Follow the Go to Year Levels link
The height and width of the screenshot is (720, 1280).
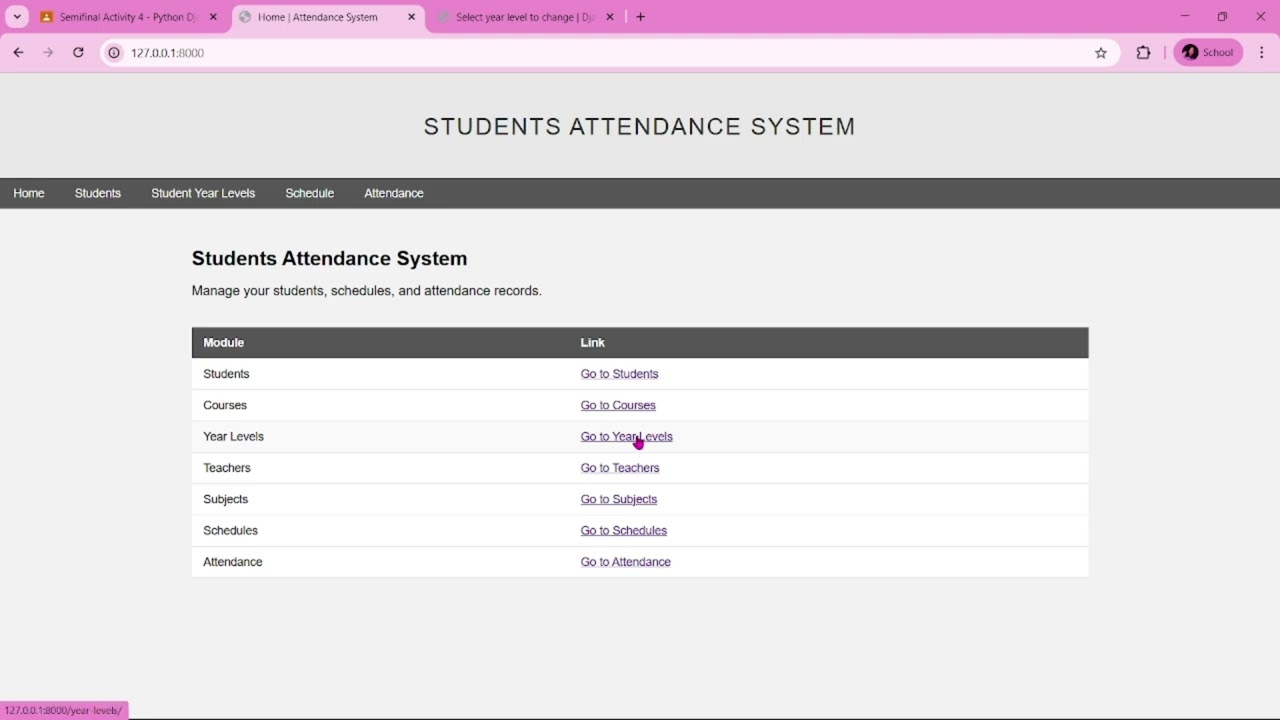[x=627, y=437]
